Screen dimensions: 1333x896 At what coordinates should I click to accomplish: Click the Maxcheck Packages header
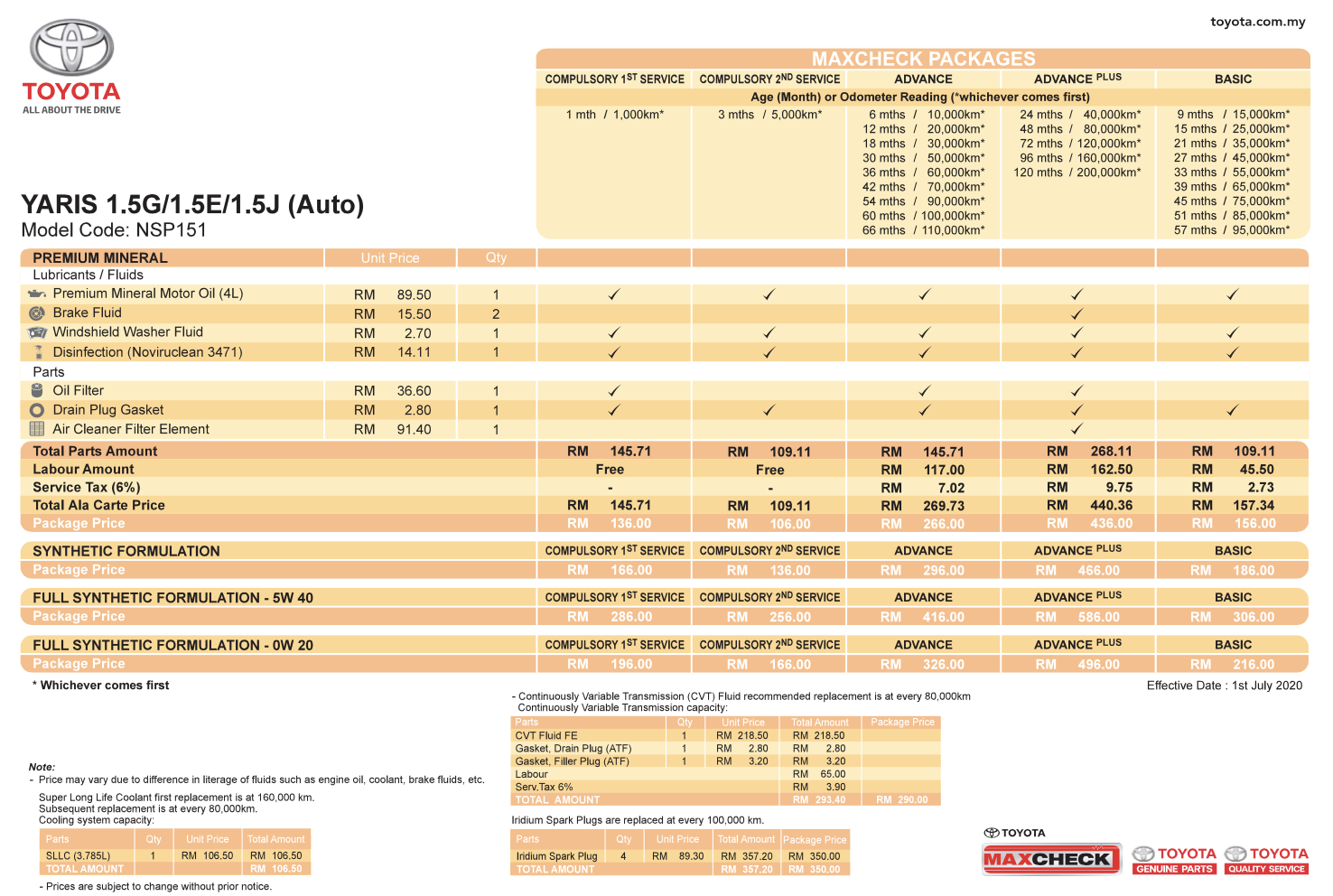(923, 59)
